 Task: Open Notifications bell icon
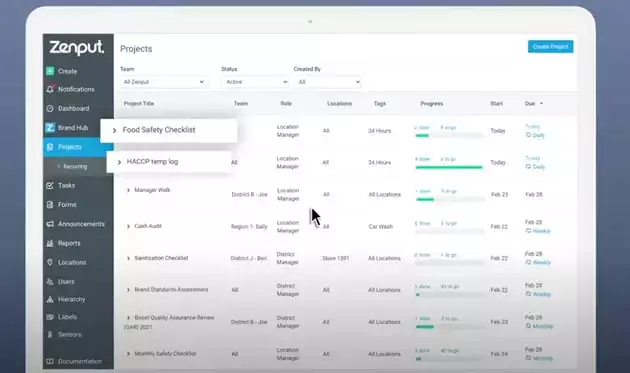(50, 89)
